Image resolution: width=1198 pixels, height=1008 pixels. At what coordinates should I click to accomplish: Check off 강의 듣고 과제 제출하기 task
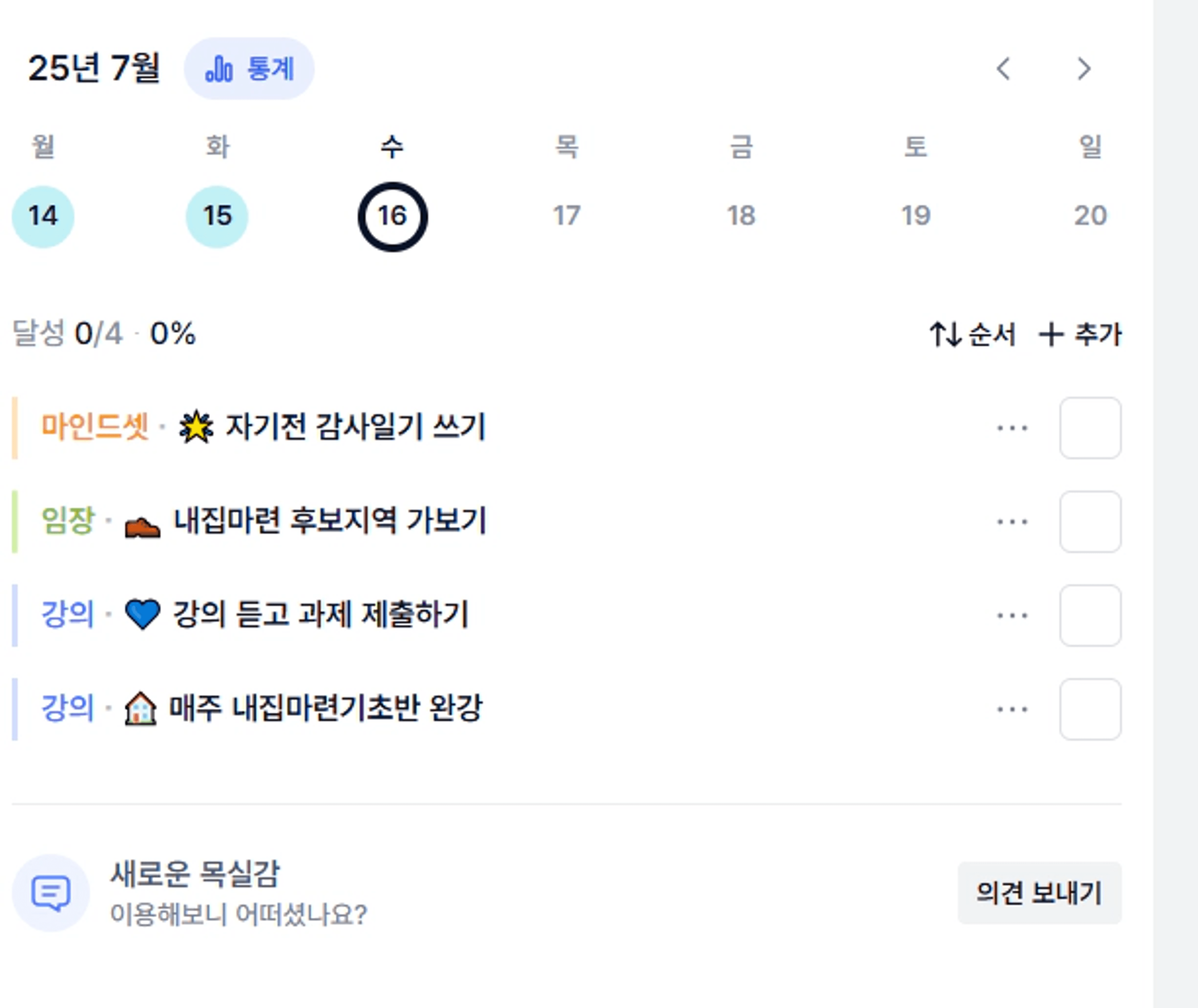(x=1090, y=615)
